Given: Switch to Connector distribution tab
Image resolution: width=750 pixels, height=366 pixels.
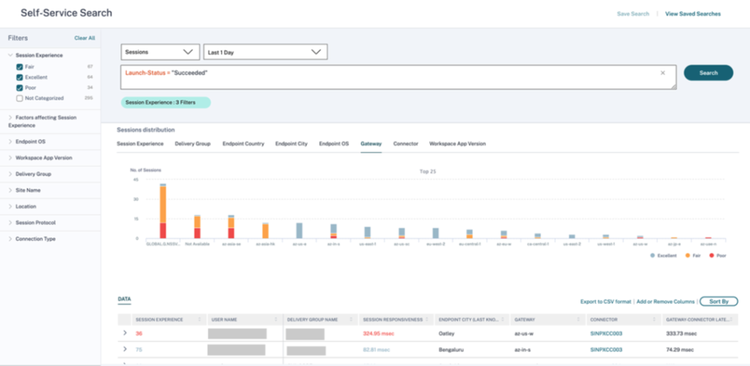Looking at the screenshot, I should [406, 144].
